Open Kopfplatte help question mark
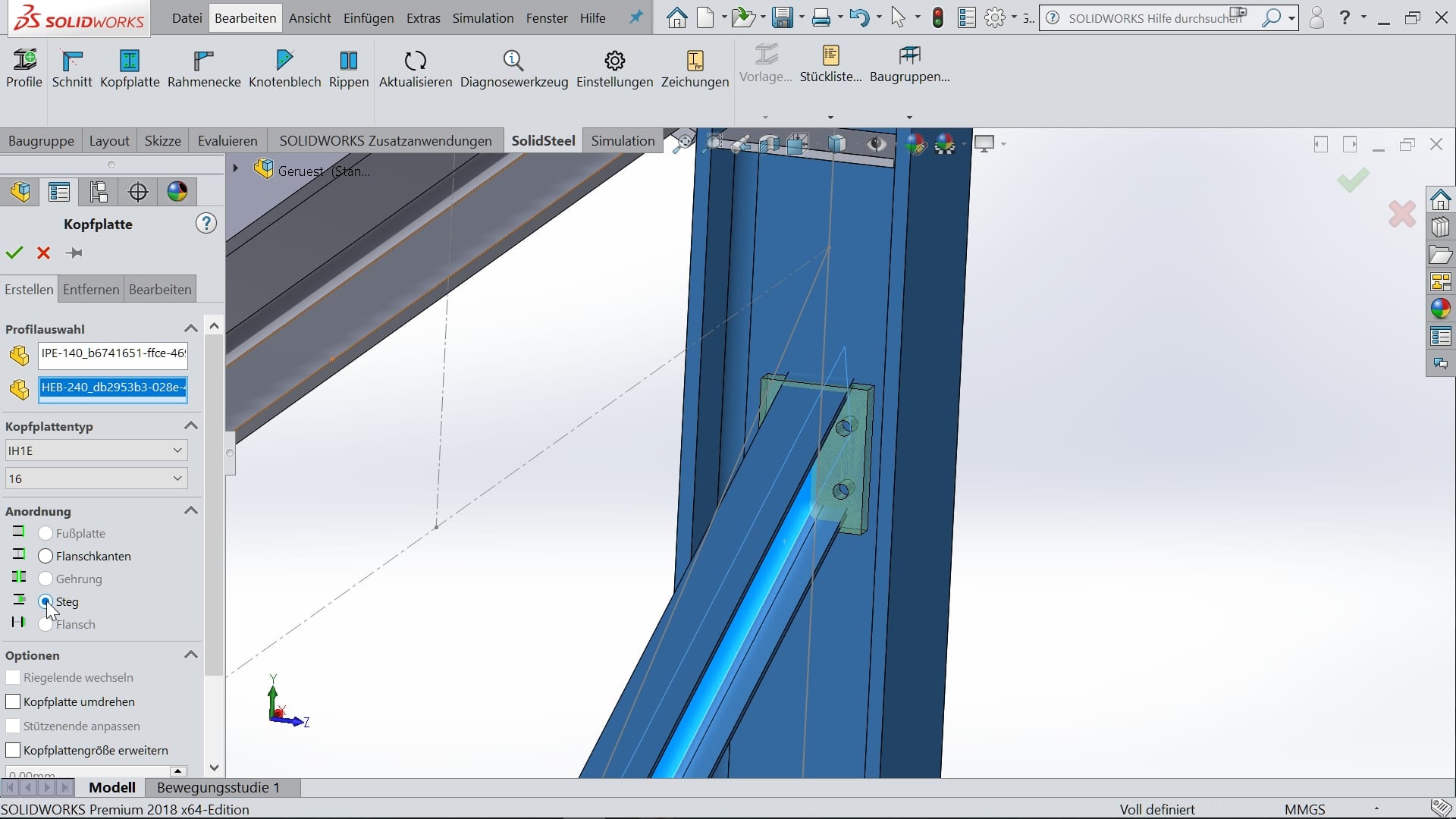1456x819 pixels. click(206, 223)
